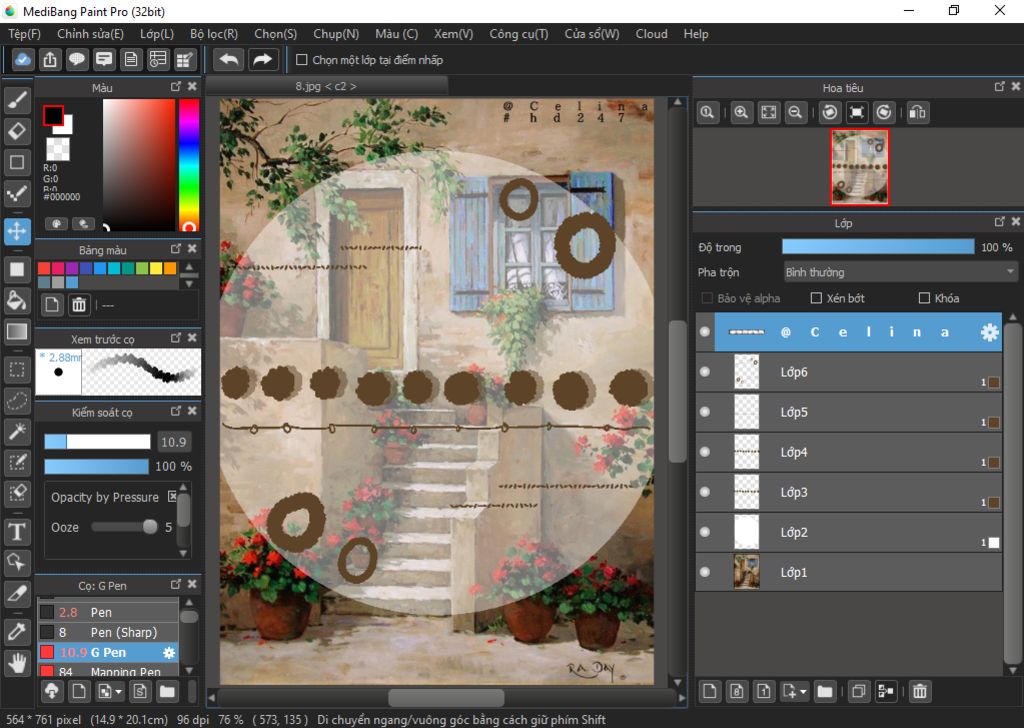Add new folder in layer panel bottom
Screen dimensions: 1024x728
(x=825, y=691)
